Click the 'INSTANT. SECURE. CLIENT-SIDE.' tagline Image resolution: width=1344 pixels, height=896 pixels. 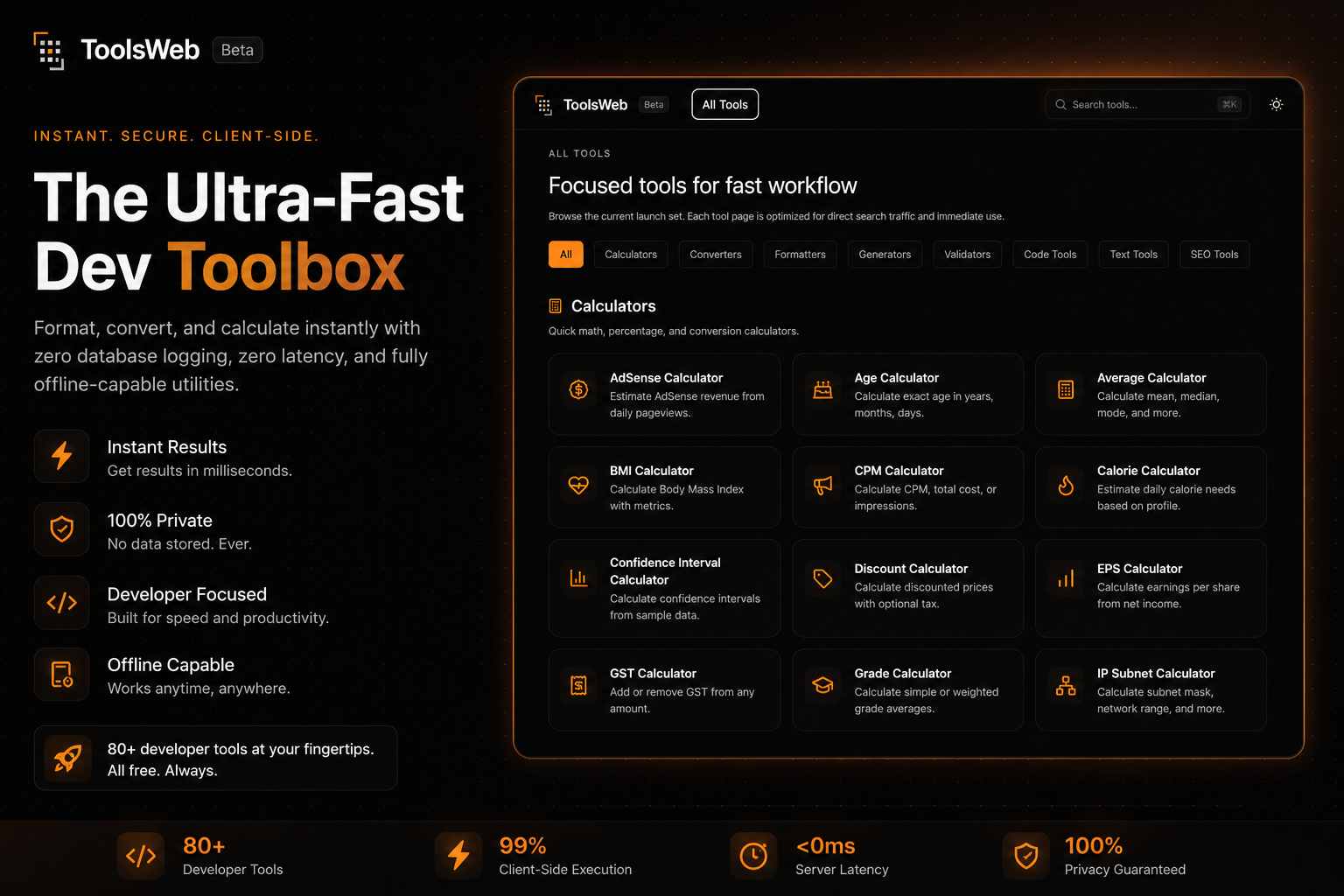(177, 136)
